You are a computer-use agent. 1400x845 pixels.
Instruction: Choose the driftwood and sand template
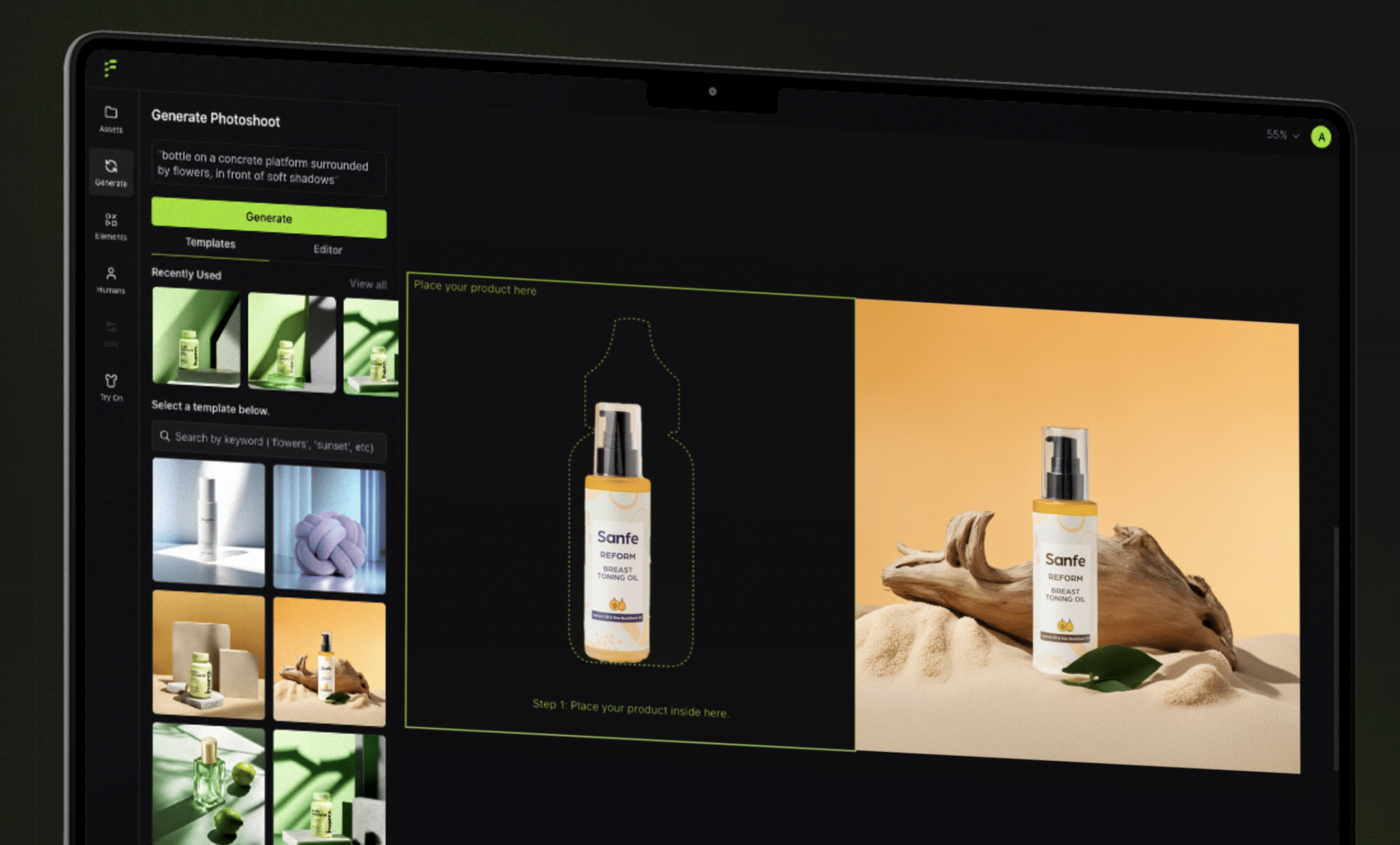pos(329,662)
